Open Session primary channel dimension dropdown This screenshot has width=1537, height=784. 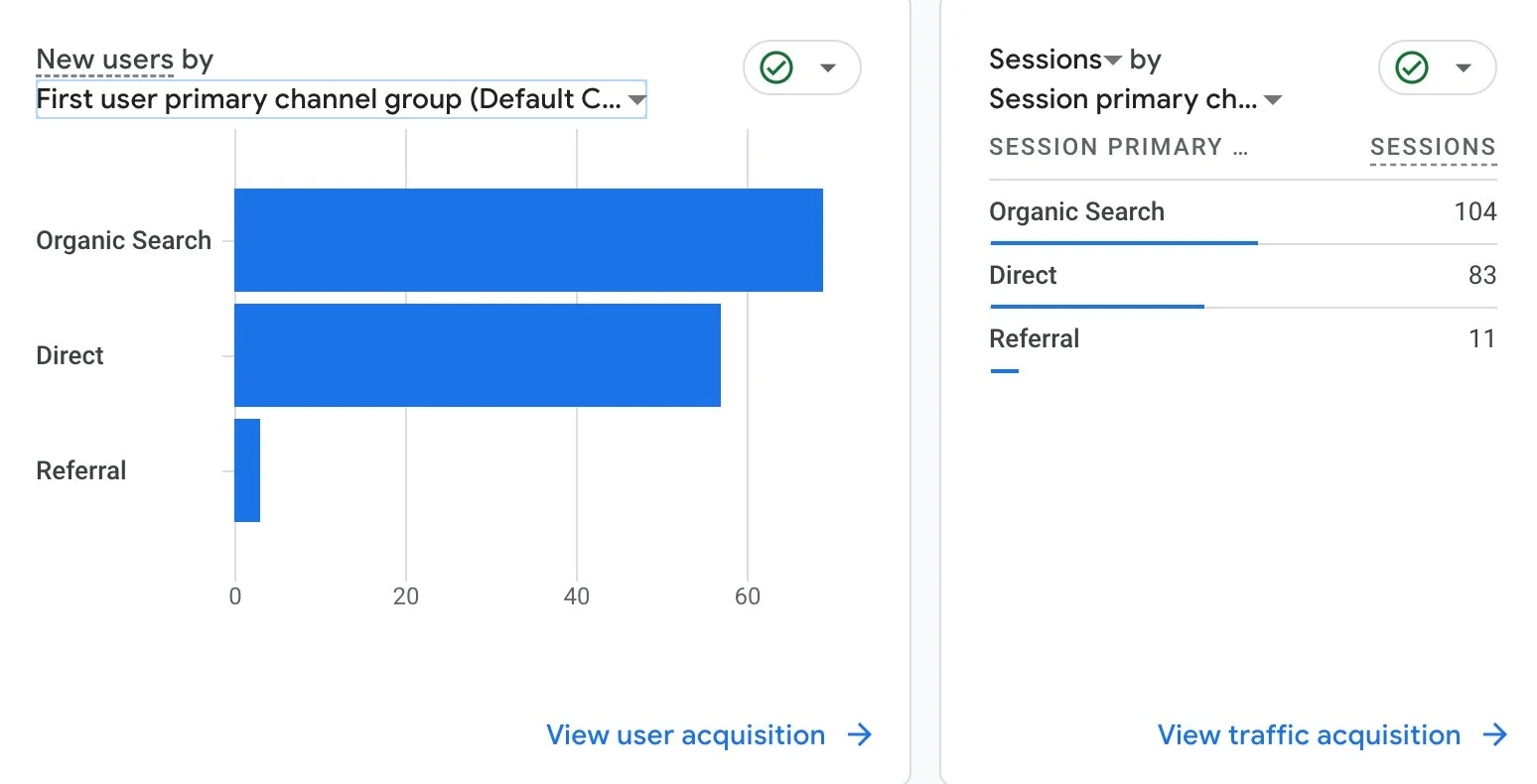tap(1136, 99)
